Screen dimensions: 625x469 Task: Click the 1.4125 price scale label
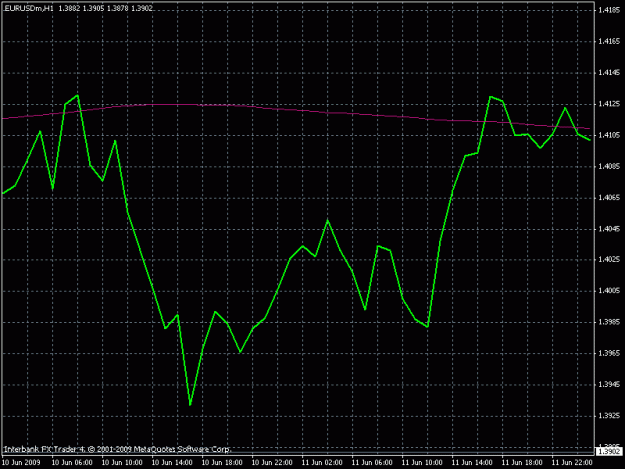[609, 104]
